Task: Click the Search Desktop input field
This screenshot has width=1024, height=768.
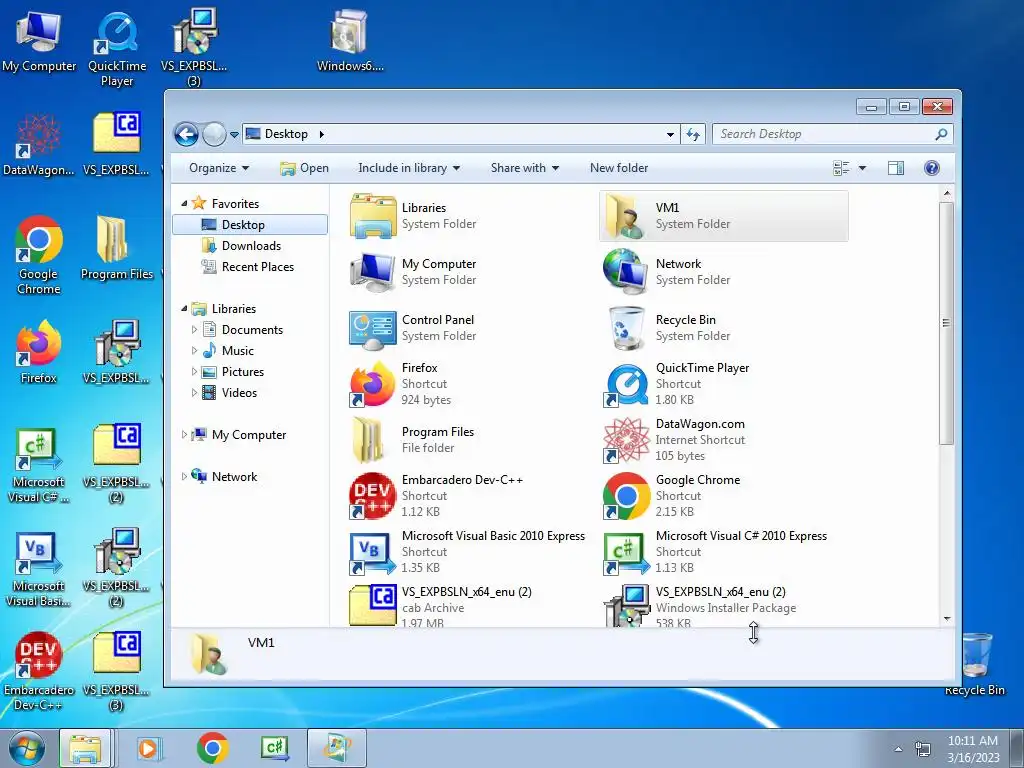Action: (825, 134)
